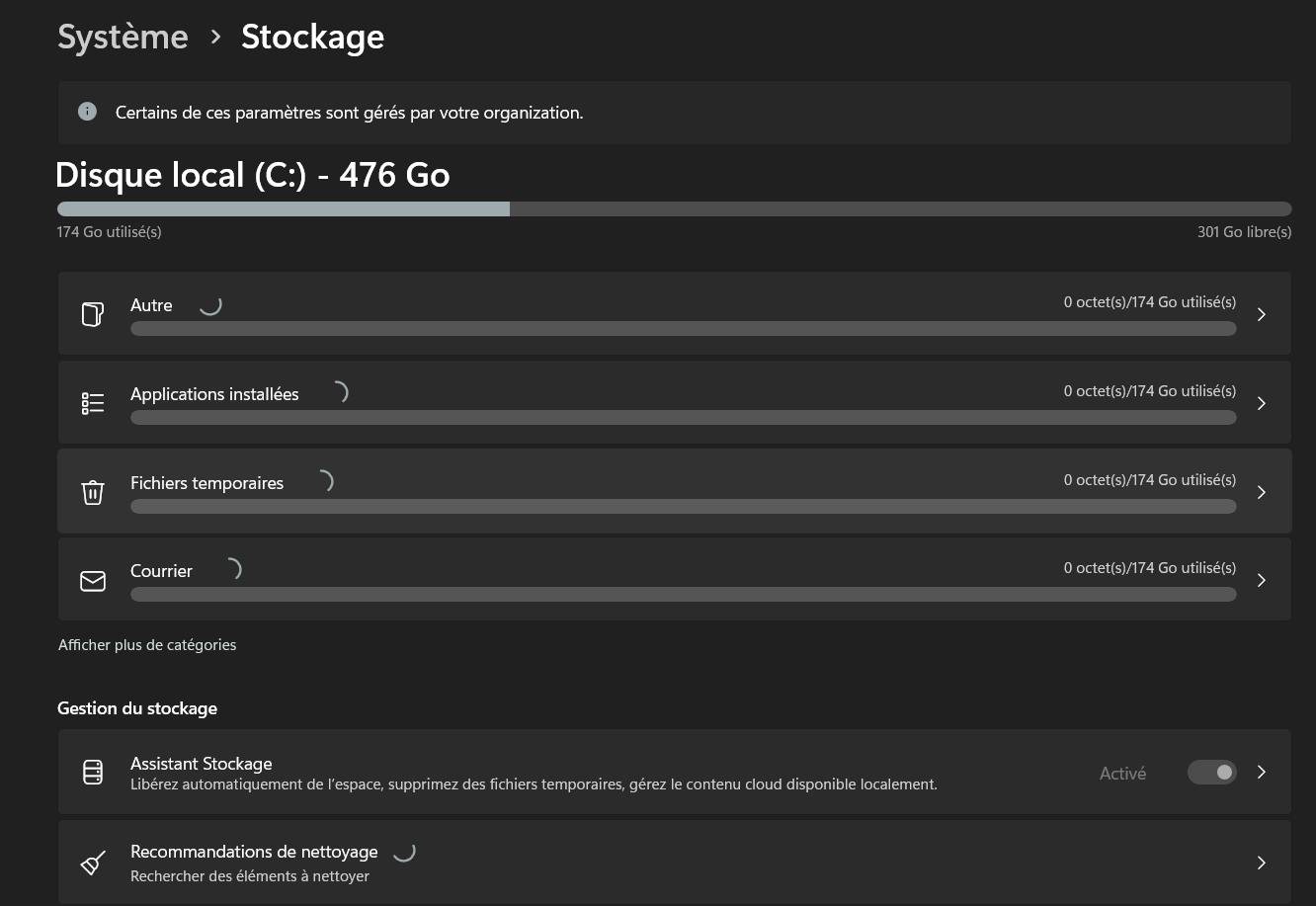
Task: Click the Courrier envelope icon
Action: click(92, 581)
